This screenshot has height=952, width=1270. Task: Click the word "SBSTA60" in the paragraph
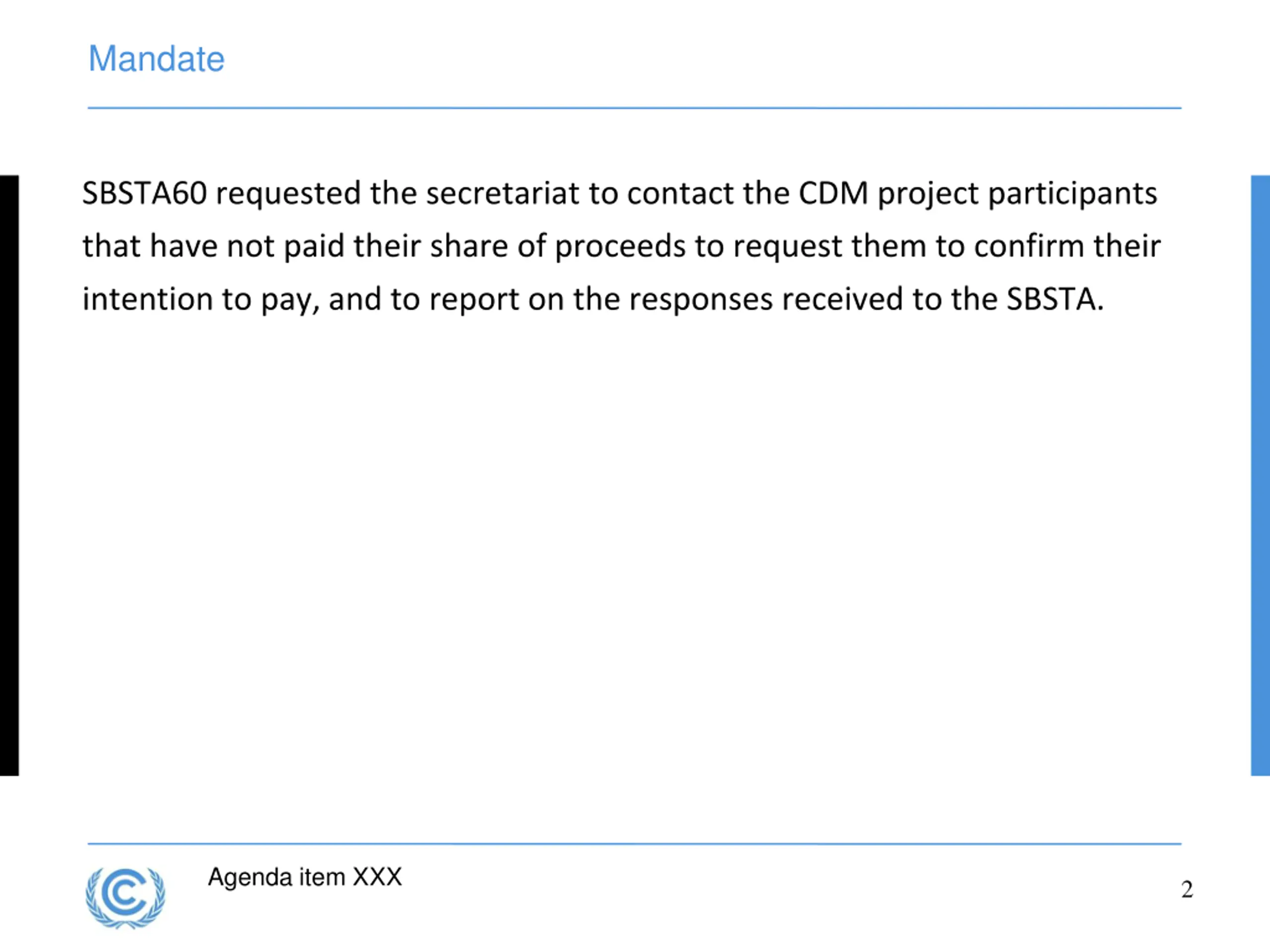click(145, 193)
